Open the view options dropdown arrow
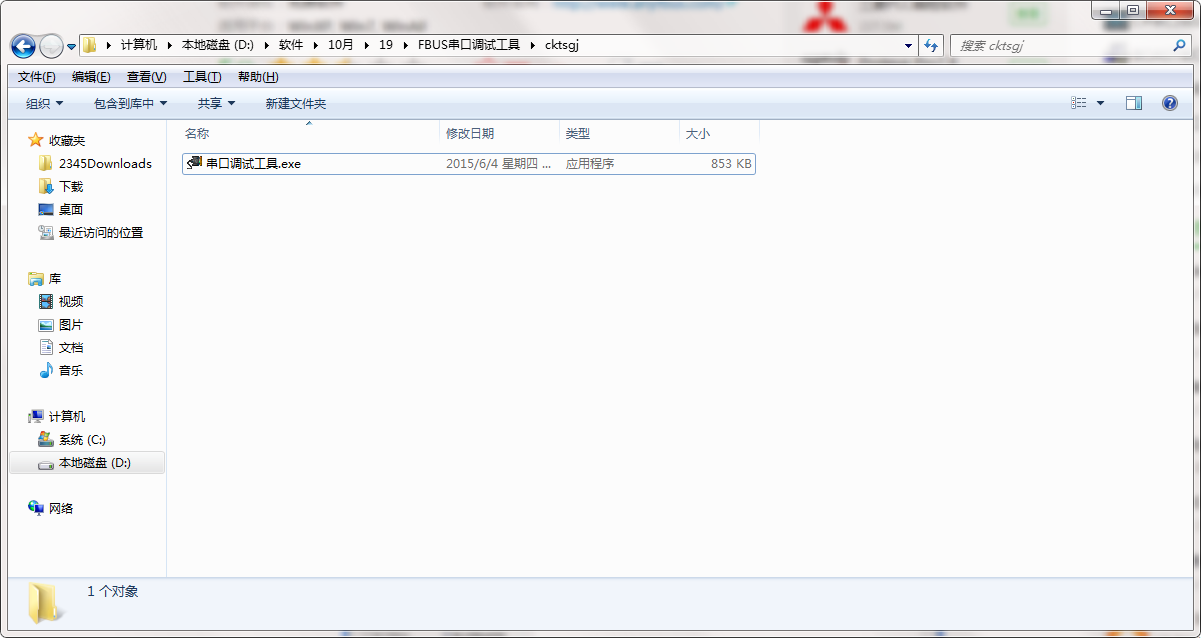 1100,103
